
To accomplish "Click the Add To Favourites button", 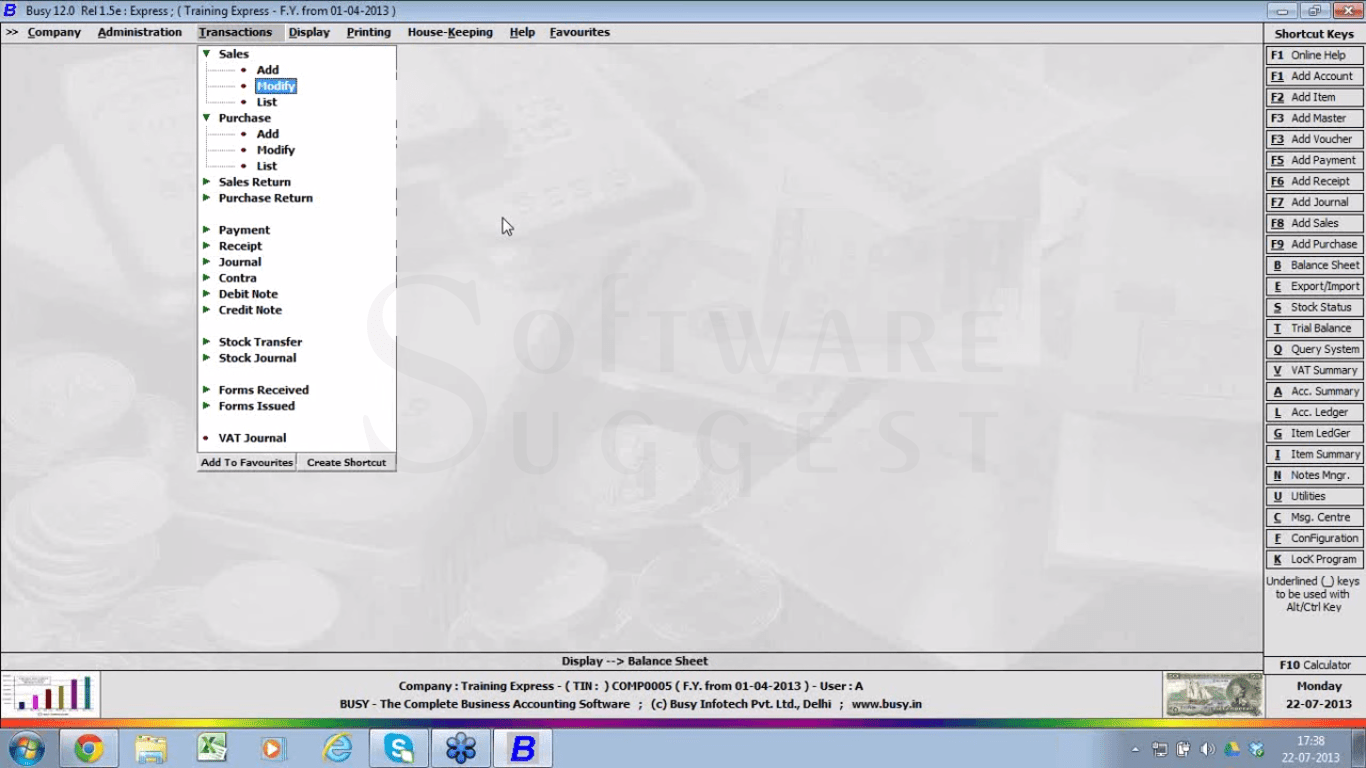I will 246,462.
